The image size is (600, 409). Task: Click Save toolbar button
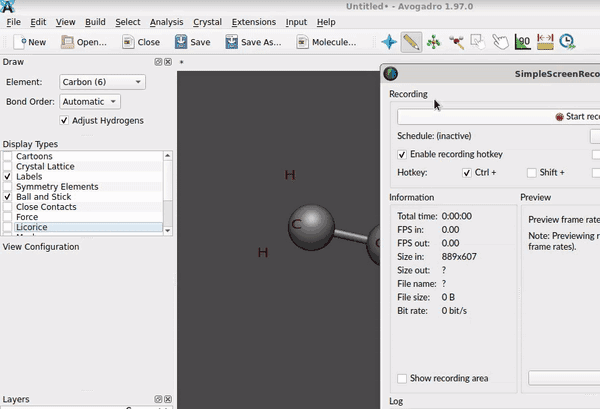[x=192, y=42]
